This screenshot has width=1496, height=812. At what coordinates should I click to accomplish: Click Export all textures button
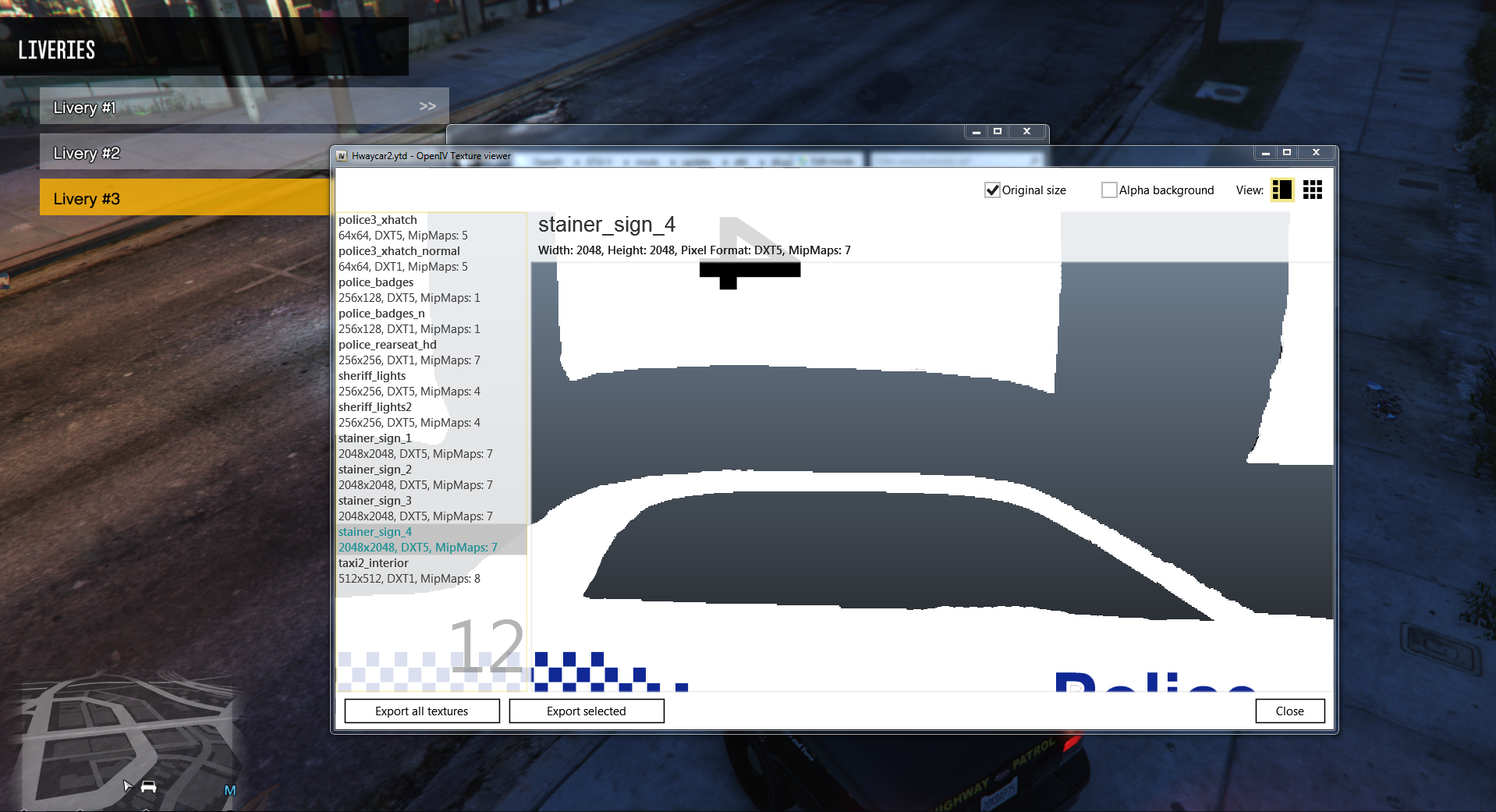coord(422,711)
